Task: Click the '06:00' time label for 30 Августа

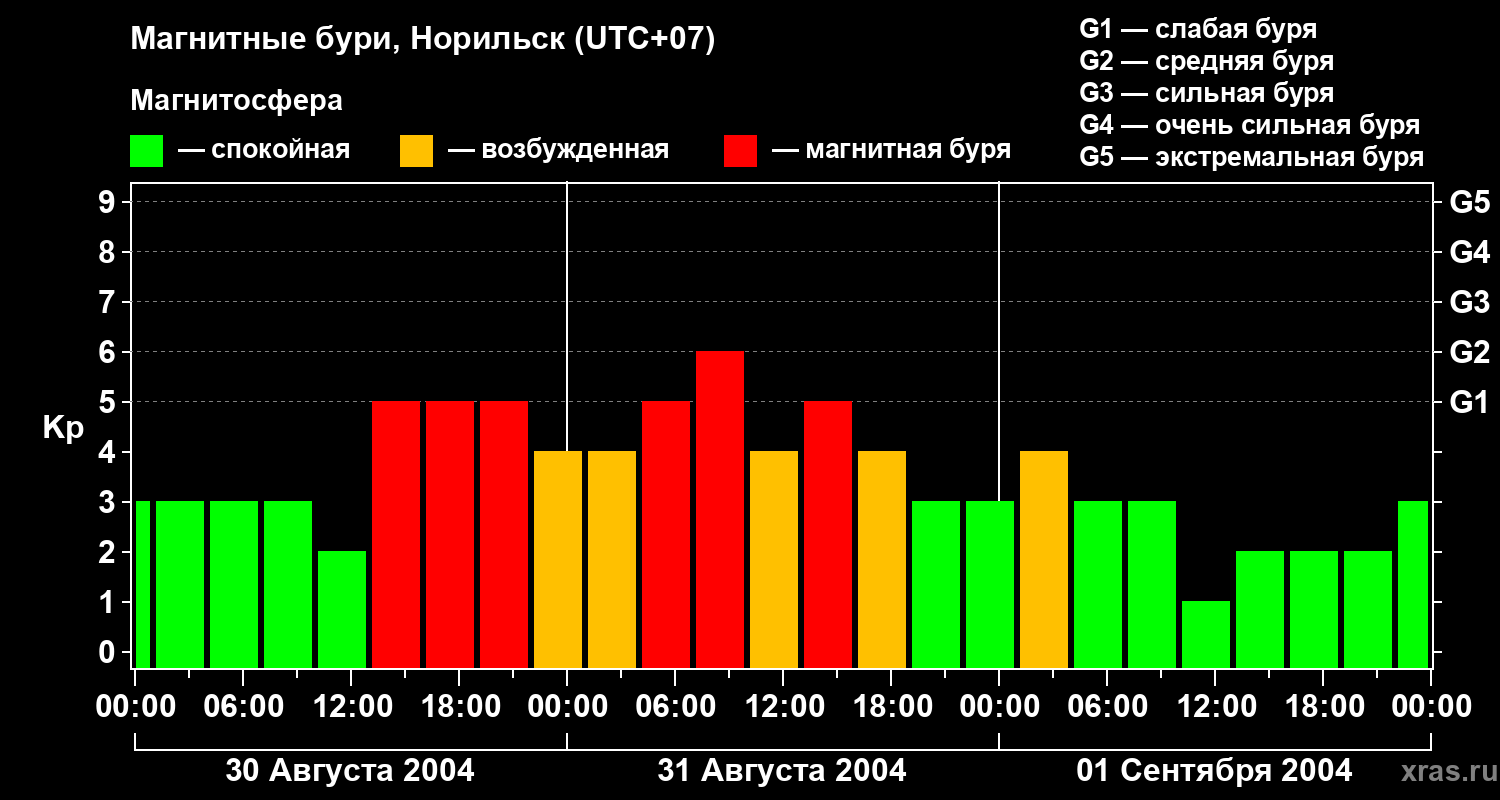Action: pyautogui.click(x=246, y=707)
